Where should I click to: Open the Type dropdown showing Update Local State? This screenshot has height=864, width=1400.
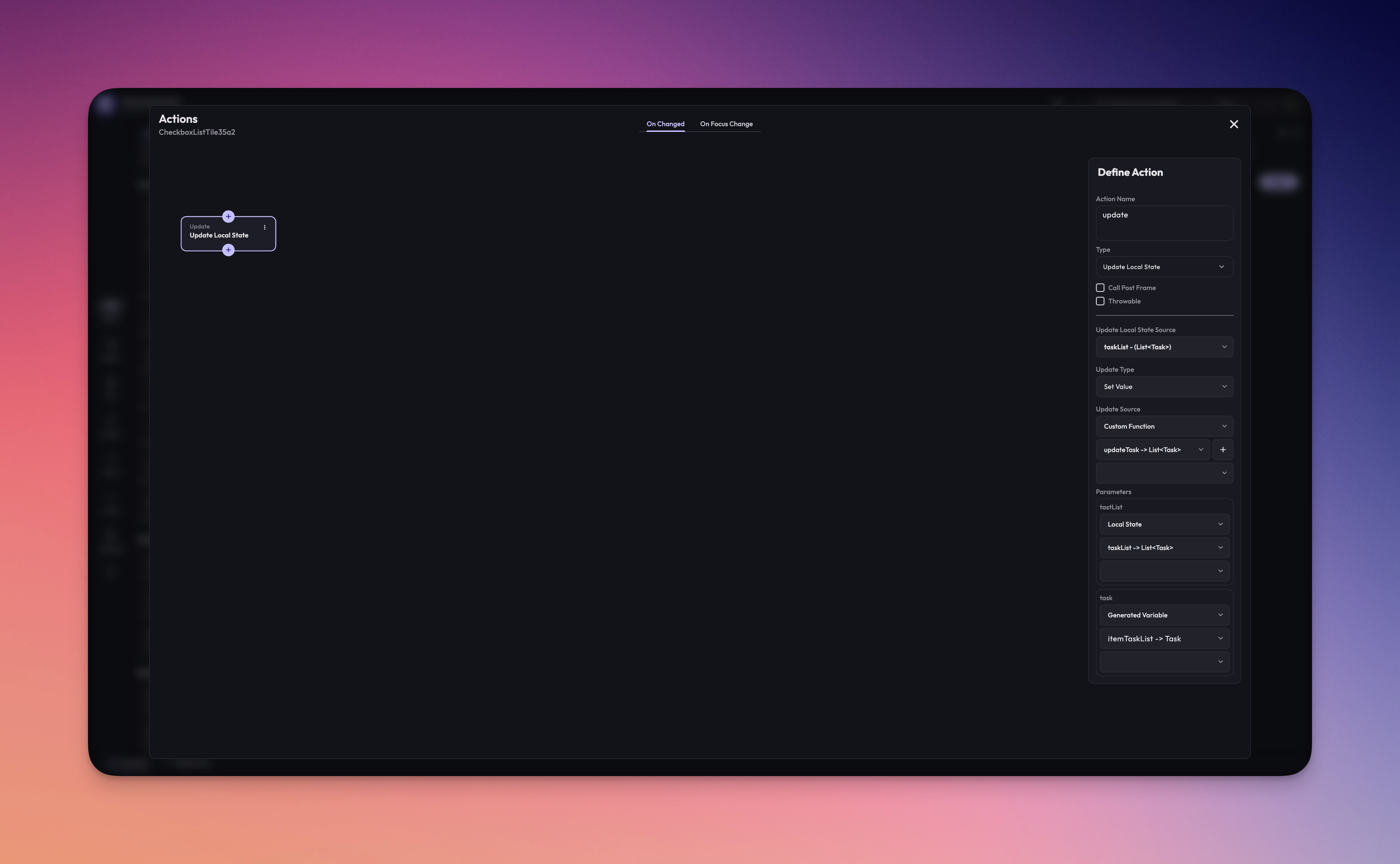pos(1164,267)
